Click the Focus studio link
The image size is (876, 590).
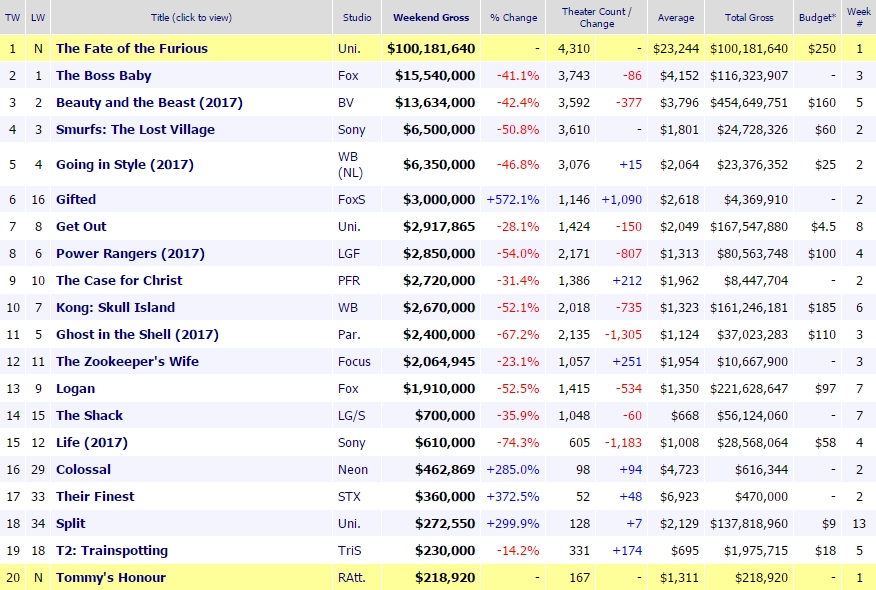coord(354,361)
